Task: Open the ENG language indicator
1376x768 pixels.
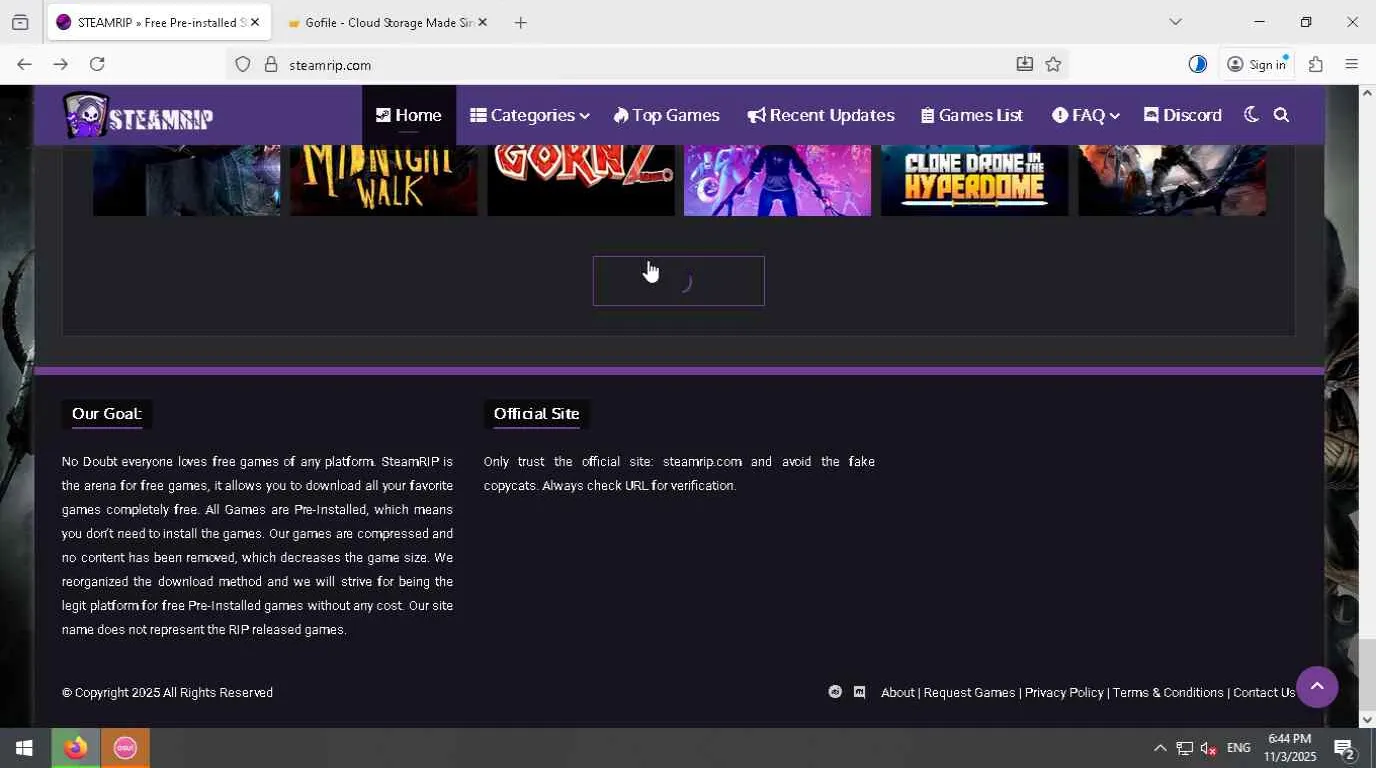Action: (1239, 748)
